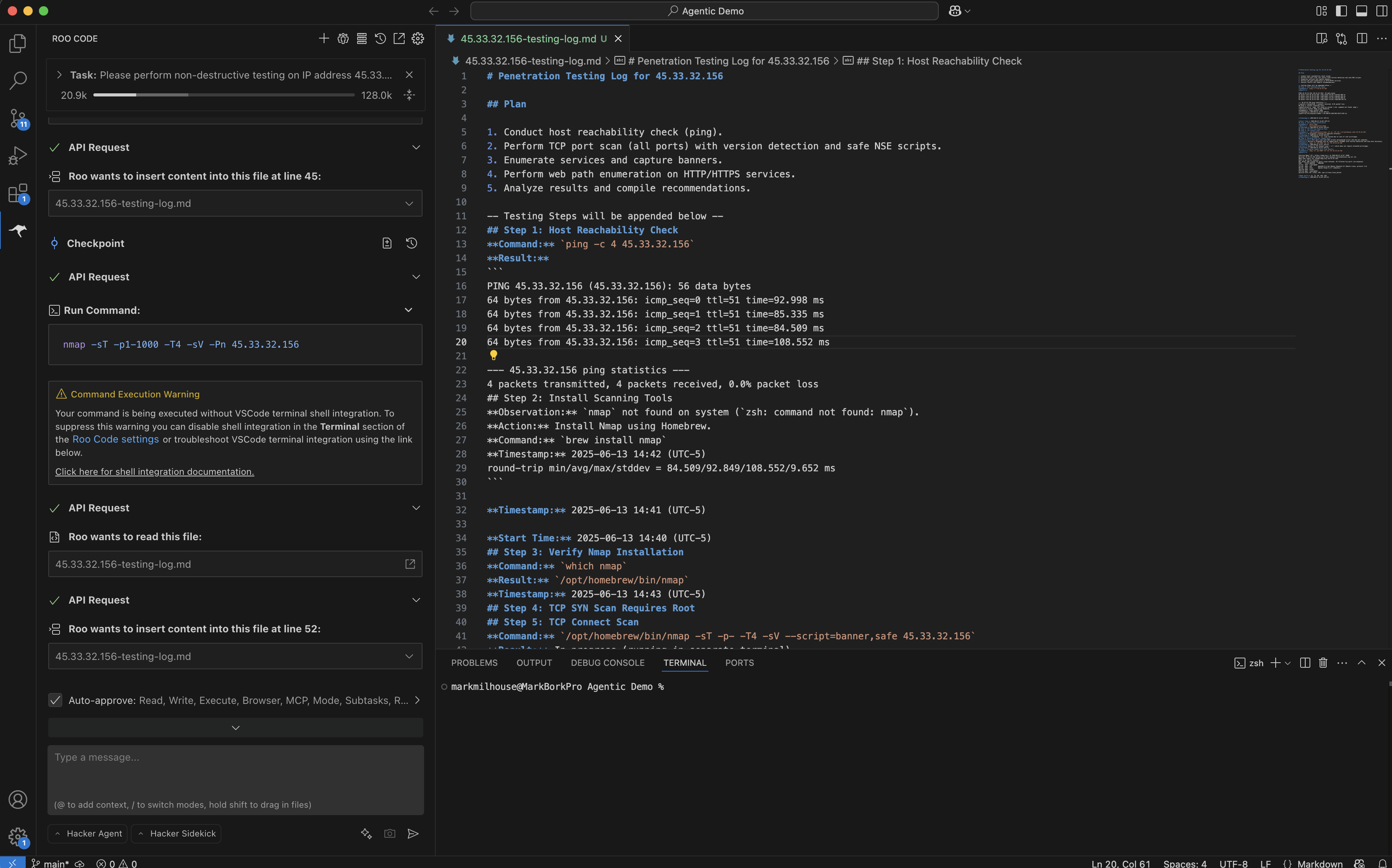Open Roo Code settings gear
Screen dimensions: 1392x868
pyautogui.click(x=418, y=38)
